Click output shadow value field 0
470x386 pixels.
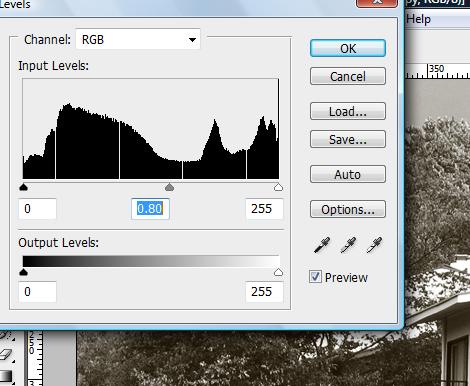(x=37, y=292)
